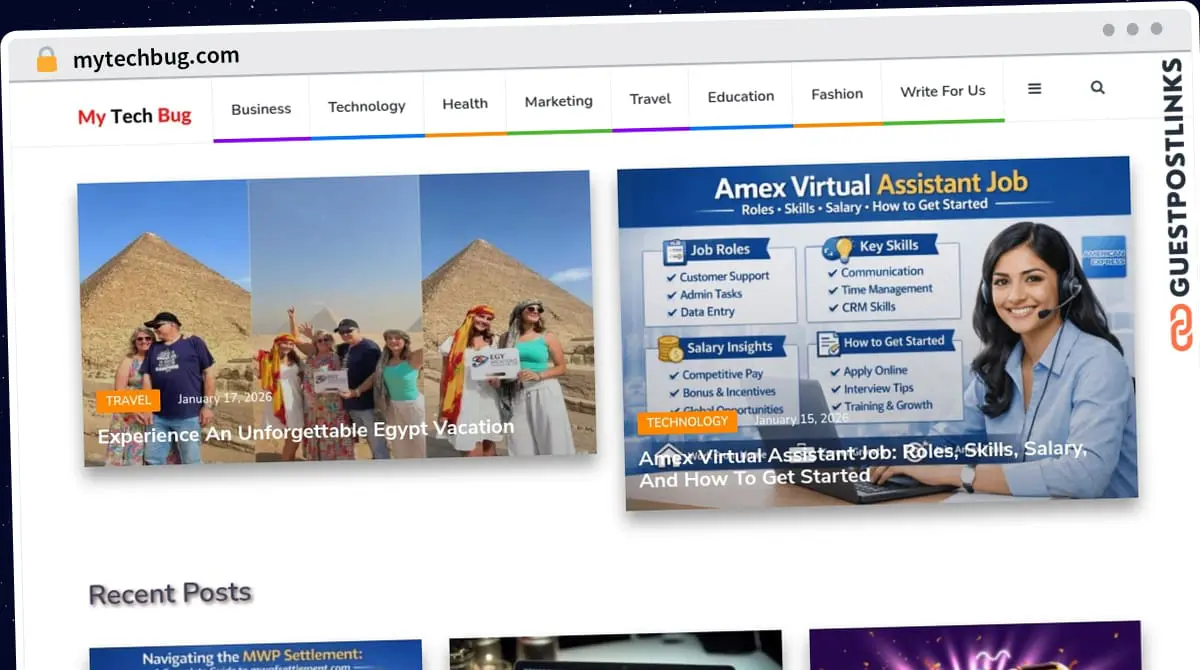Open the hamburger menu icon

tap(1034, 89)
